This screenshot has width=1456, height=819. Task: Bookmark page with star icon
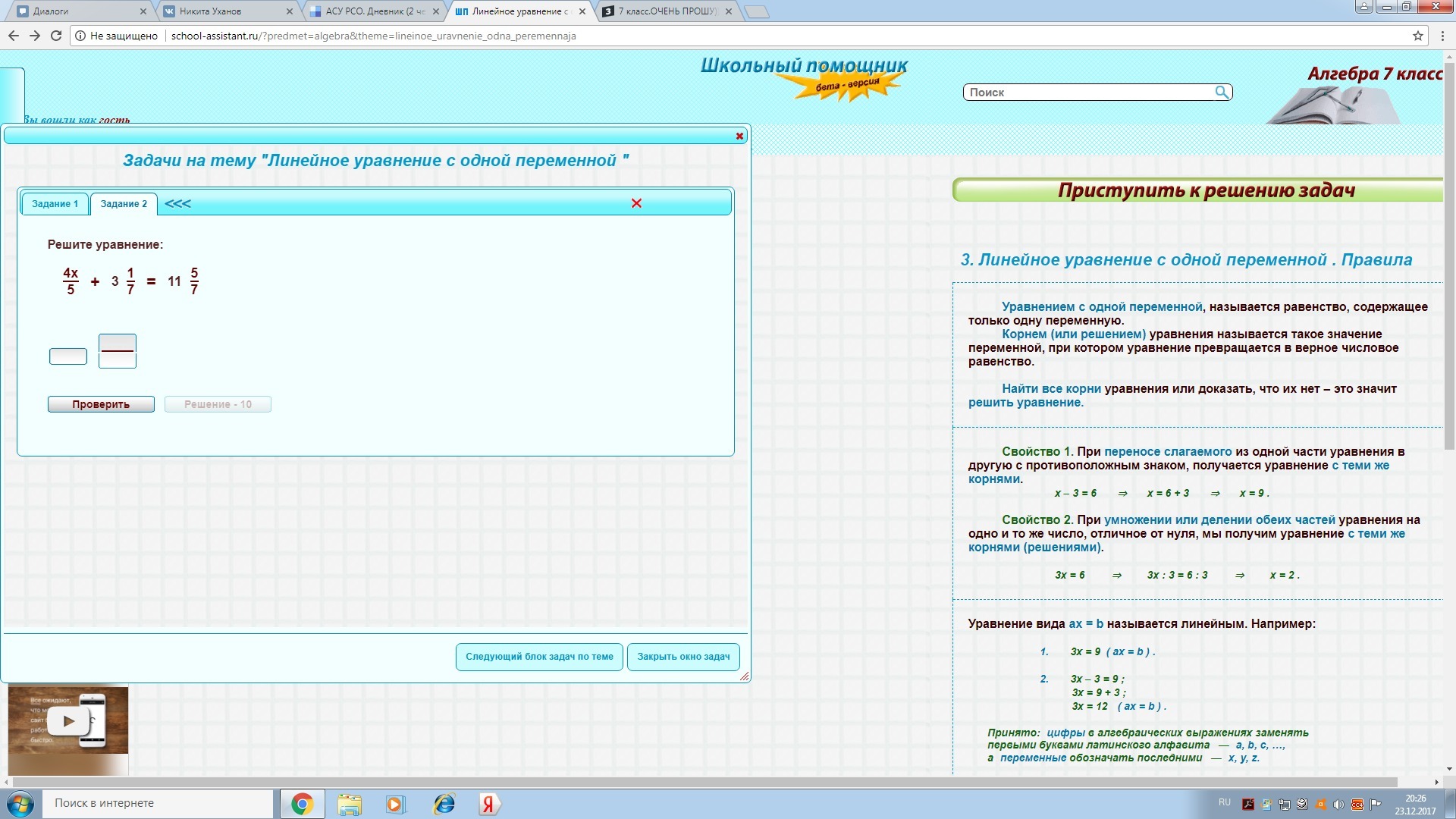(x=1417, y=36)
